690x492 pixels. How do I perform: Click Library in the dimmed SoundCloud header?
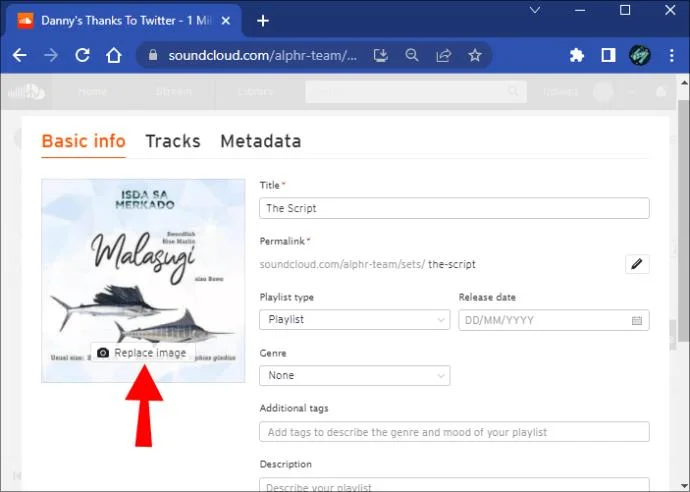click(255, 92)
